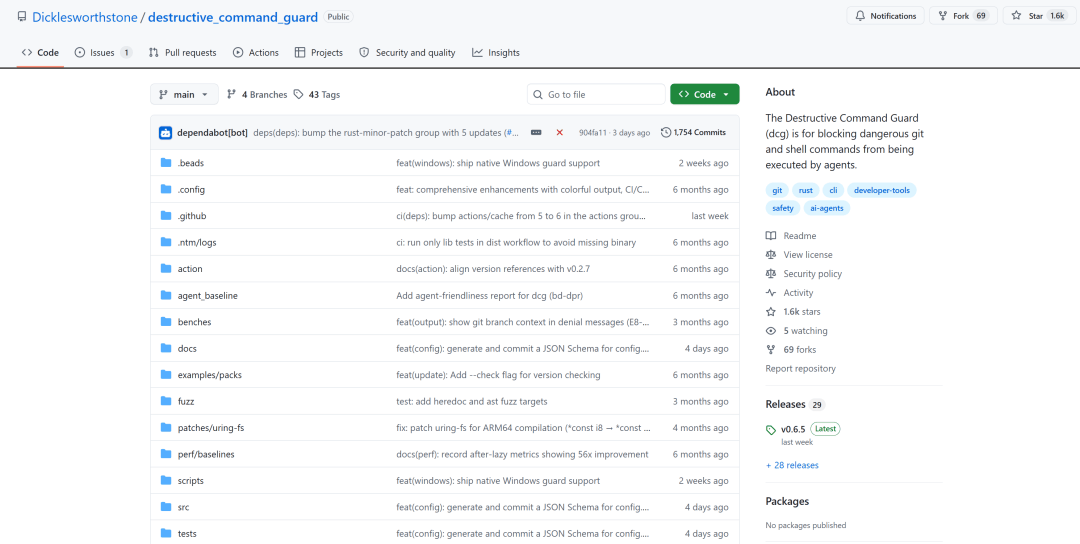The width and height of the screenshot is (1080, 544).
Task: Click the Activity pulse icon
Action: pyautogui.click(x=771, y=293)
